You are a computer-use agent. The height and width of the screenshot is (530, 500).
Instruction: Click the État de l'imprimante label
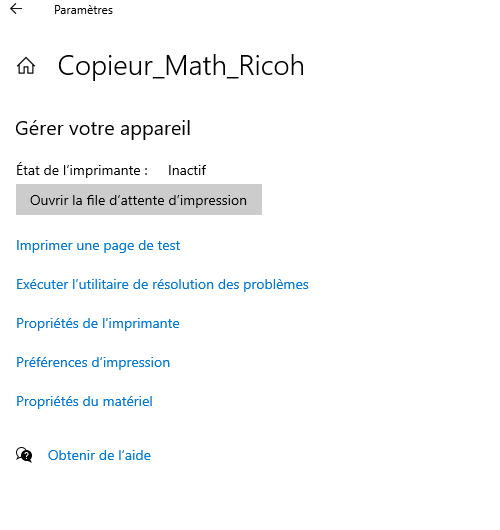pos(82,170)
